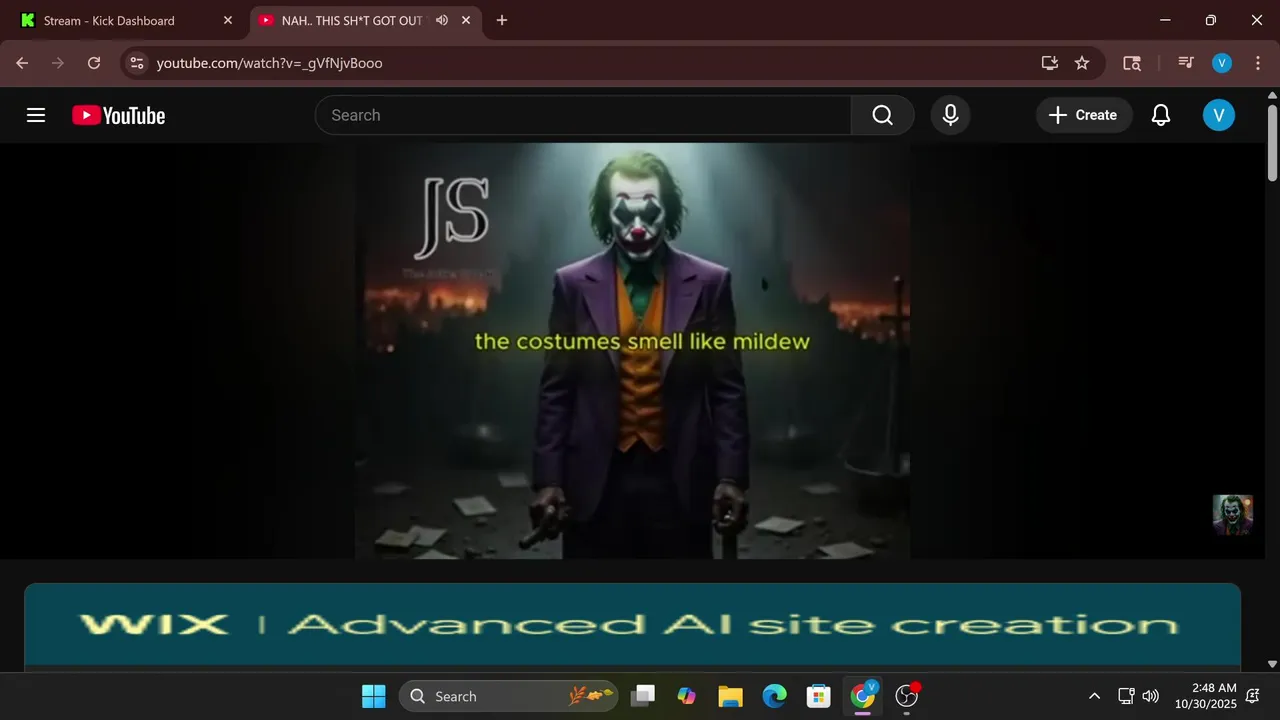Mute the tab via its speaker icon

442,20
